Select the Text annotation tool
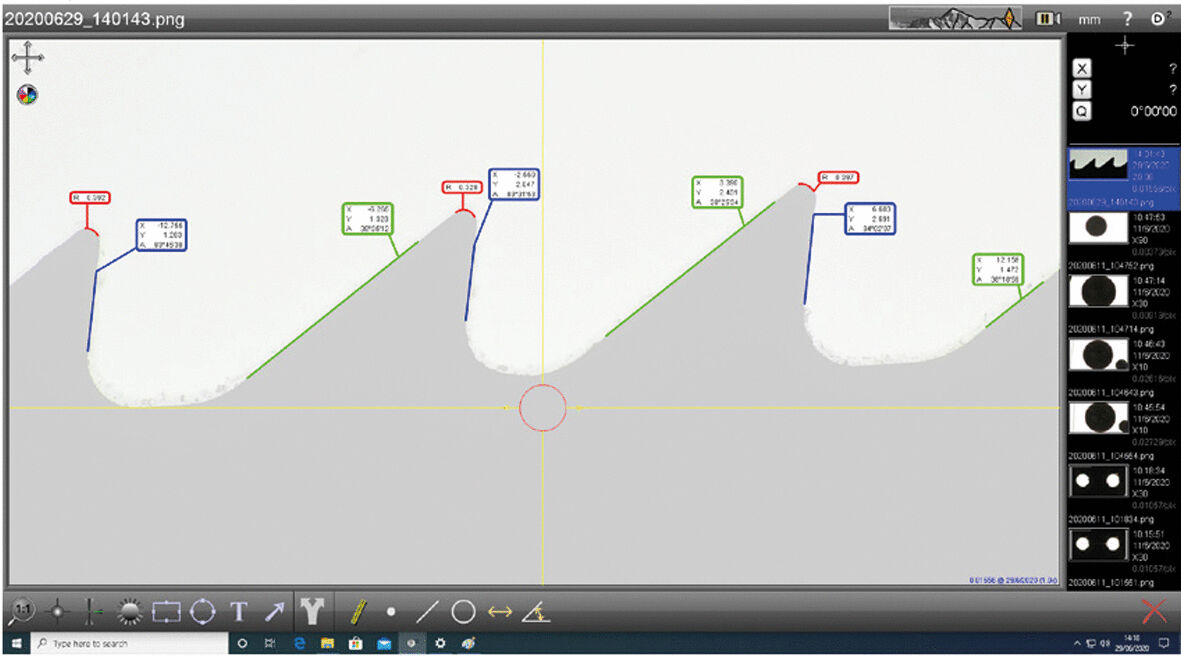The height and width of the screenshot is (656, 1181). click(x=239, y=612)
